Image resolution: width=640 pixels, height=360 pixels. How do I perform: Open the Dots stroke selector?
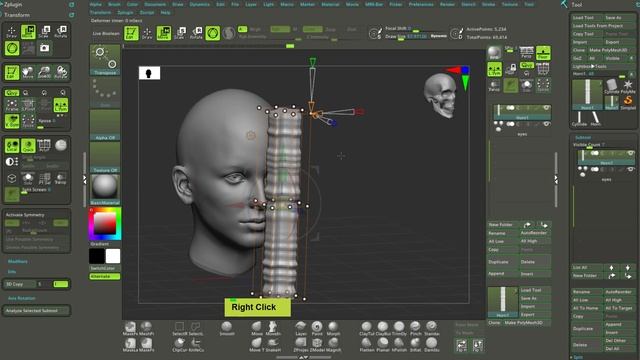[105, 93]
